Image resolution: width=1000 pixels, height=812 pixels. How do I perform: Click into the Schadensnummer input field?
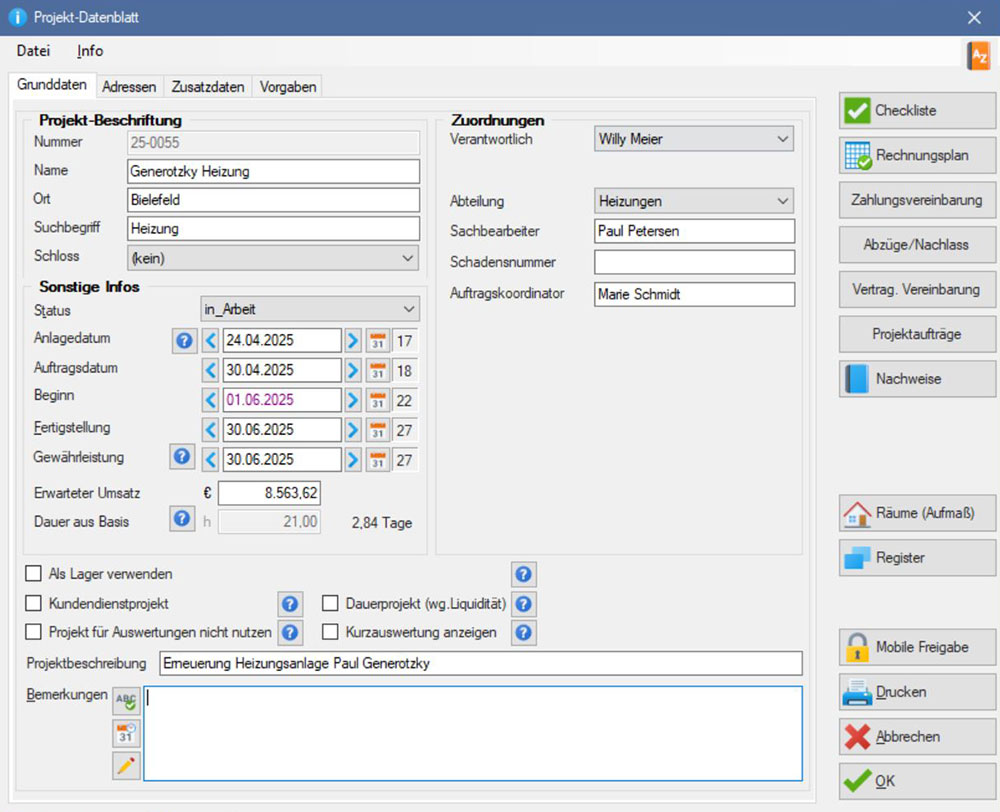pos(694,262)
